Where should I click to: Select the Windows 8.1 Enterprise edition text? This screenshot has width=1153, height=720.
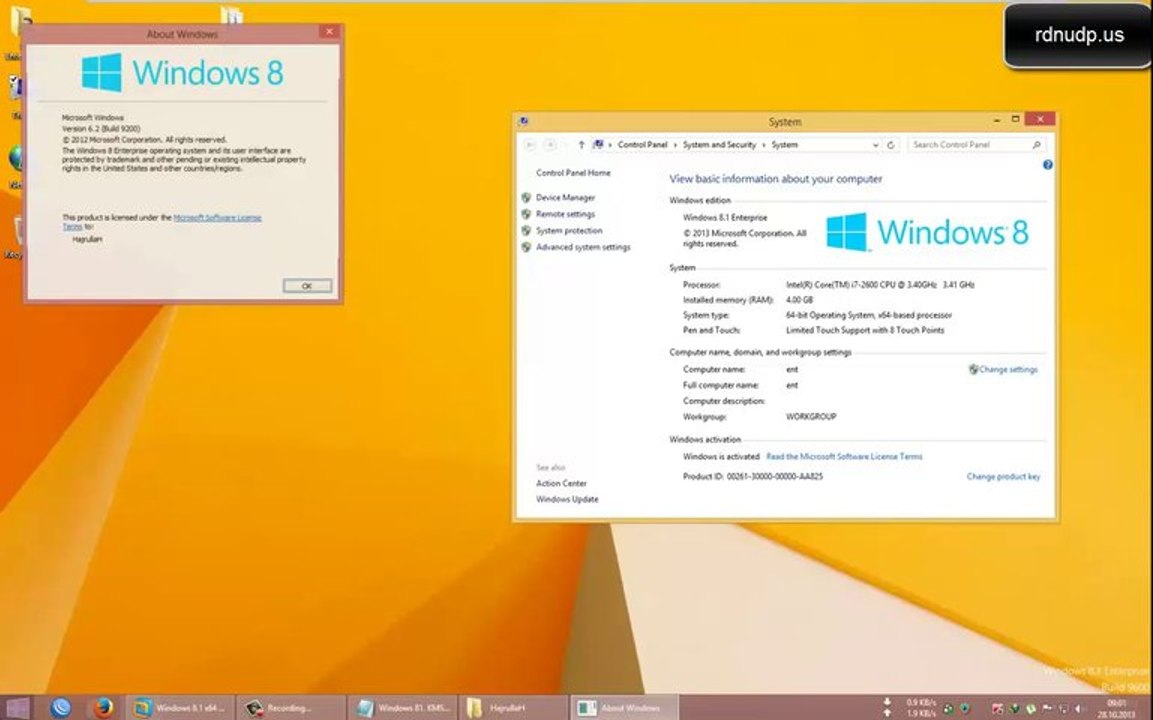tap(725, 218)
